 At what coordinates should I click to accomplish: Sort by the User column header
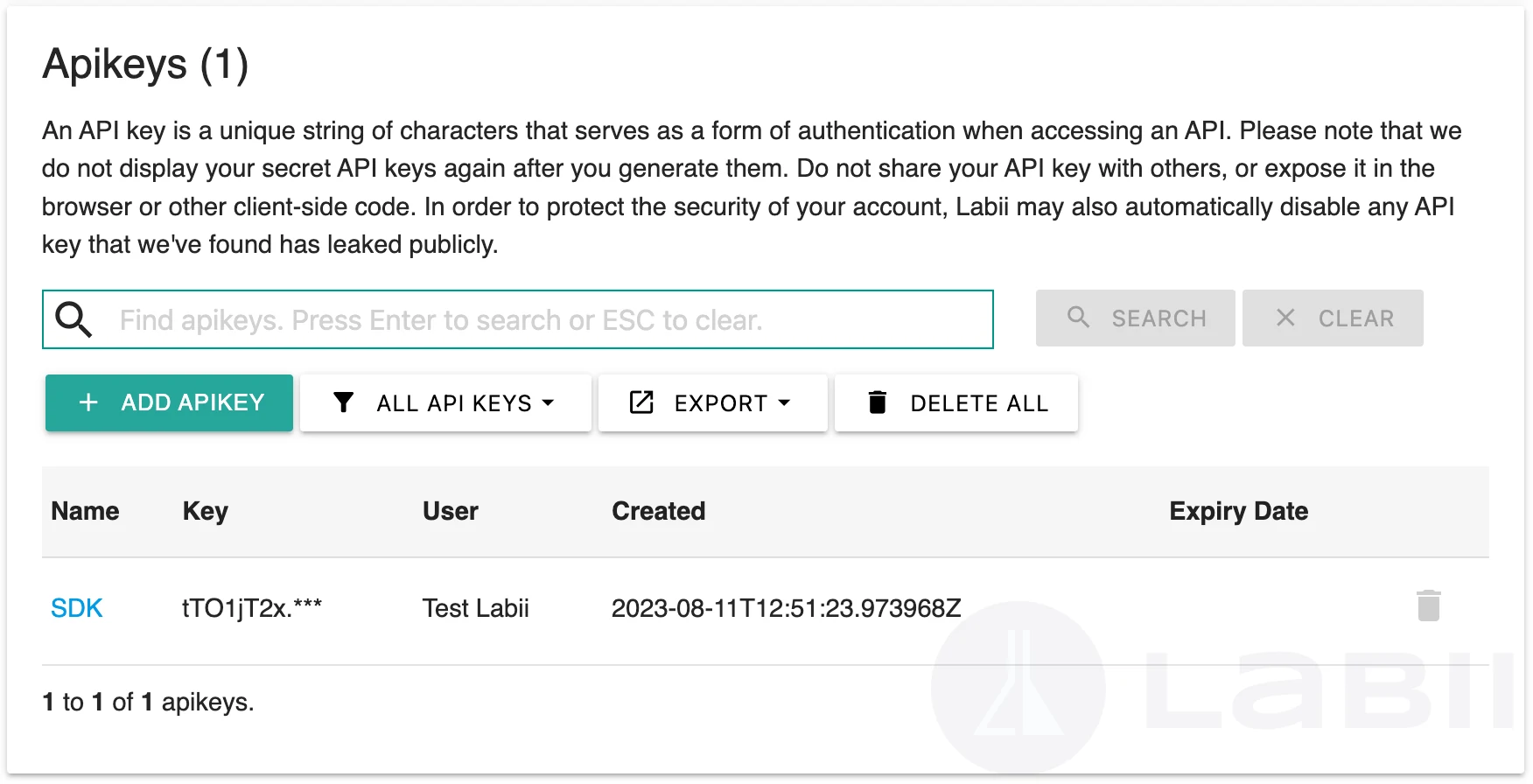coord(451,511)
